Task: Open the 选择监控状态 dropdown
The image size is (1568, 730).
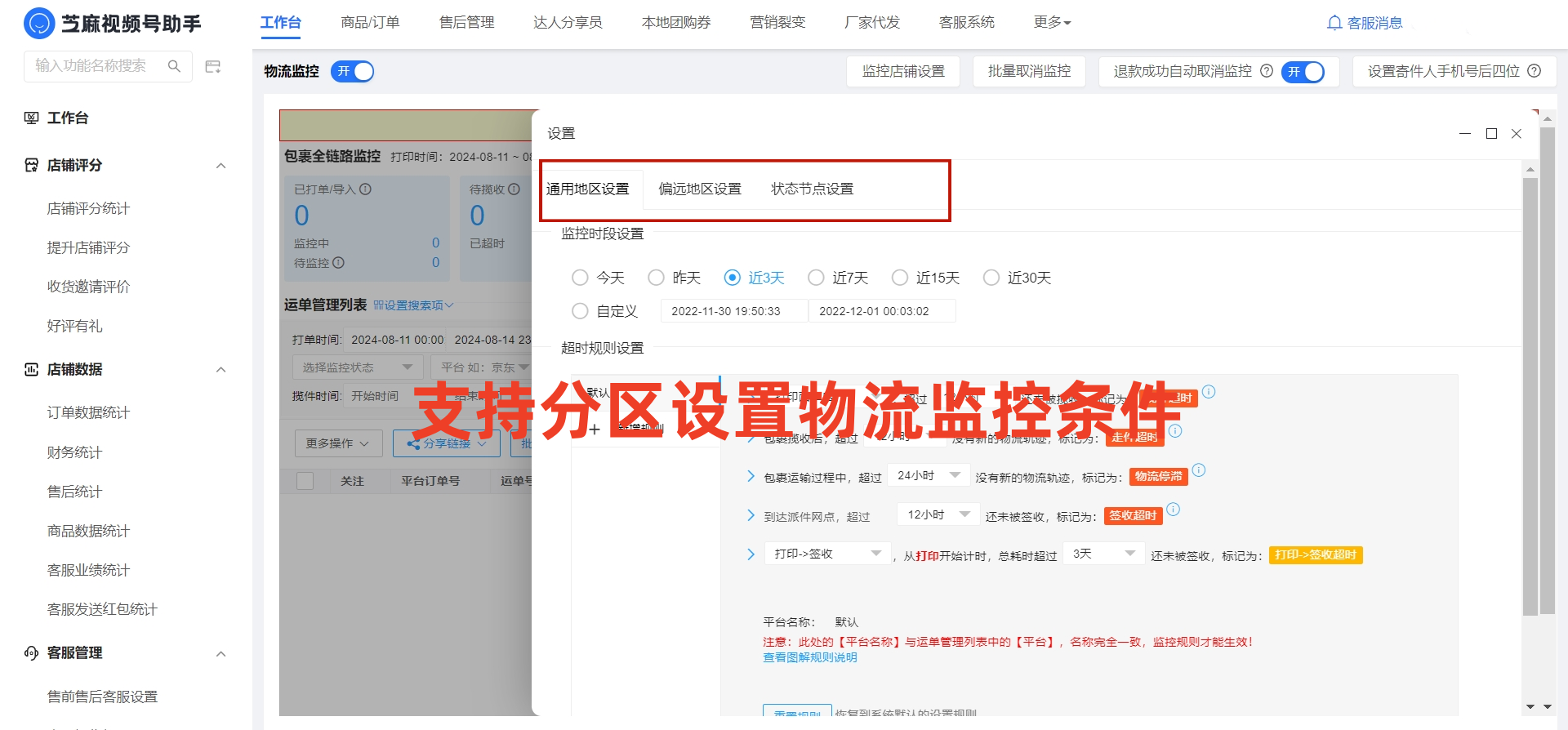Action: pos(358,367)
